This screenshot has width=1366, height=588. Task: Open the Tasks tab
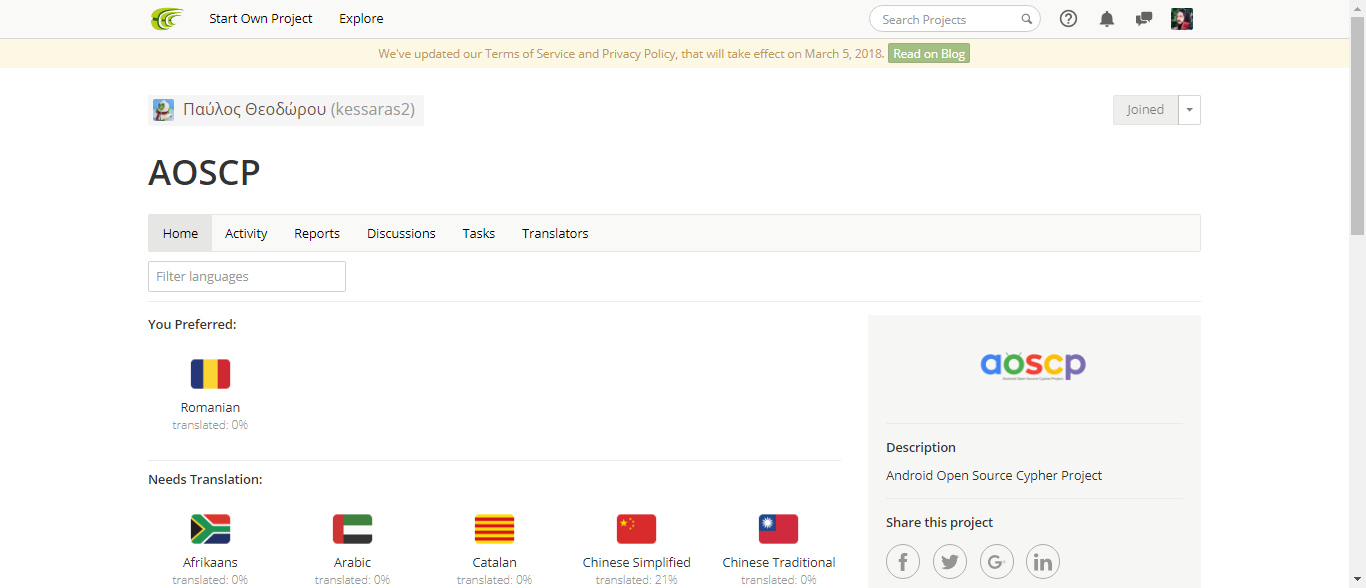point(478,233)
